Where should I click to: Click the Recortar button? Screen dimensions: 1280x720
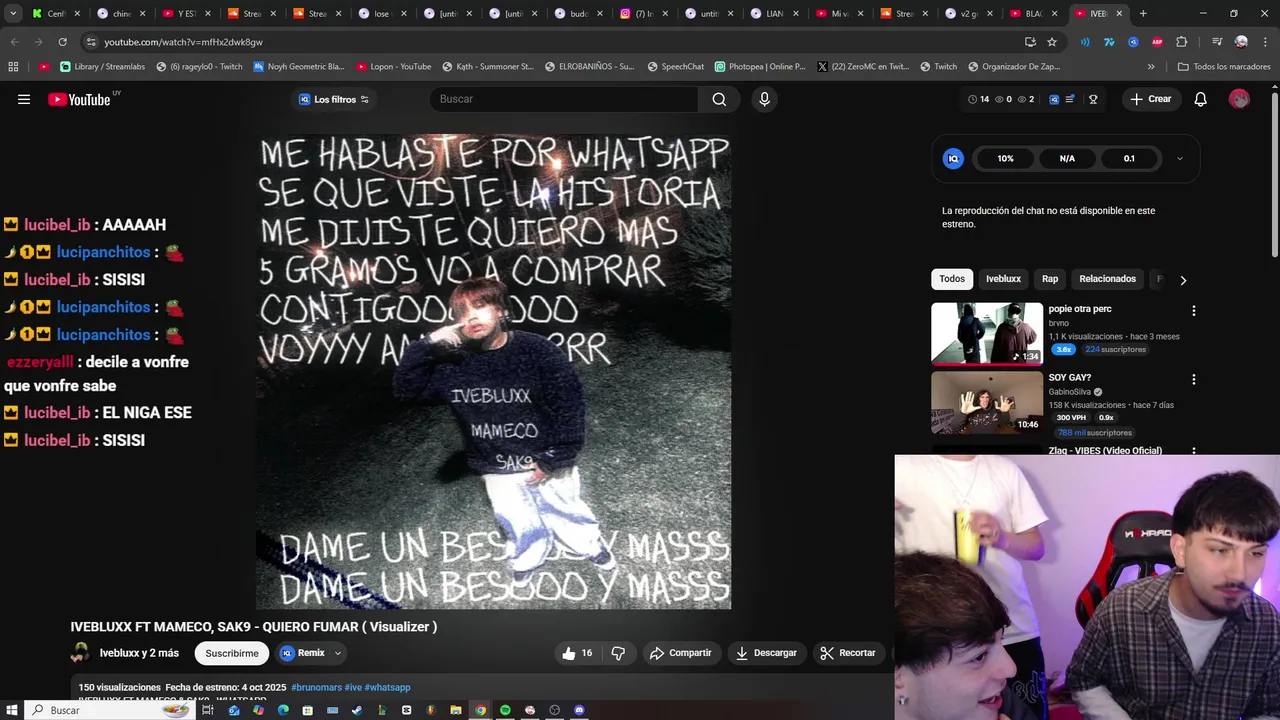pos(848,653)
